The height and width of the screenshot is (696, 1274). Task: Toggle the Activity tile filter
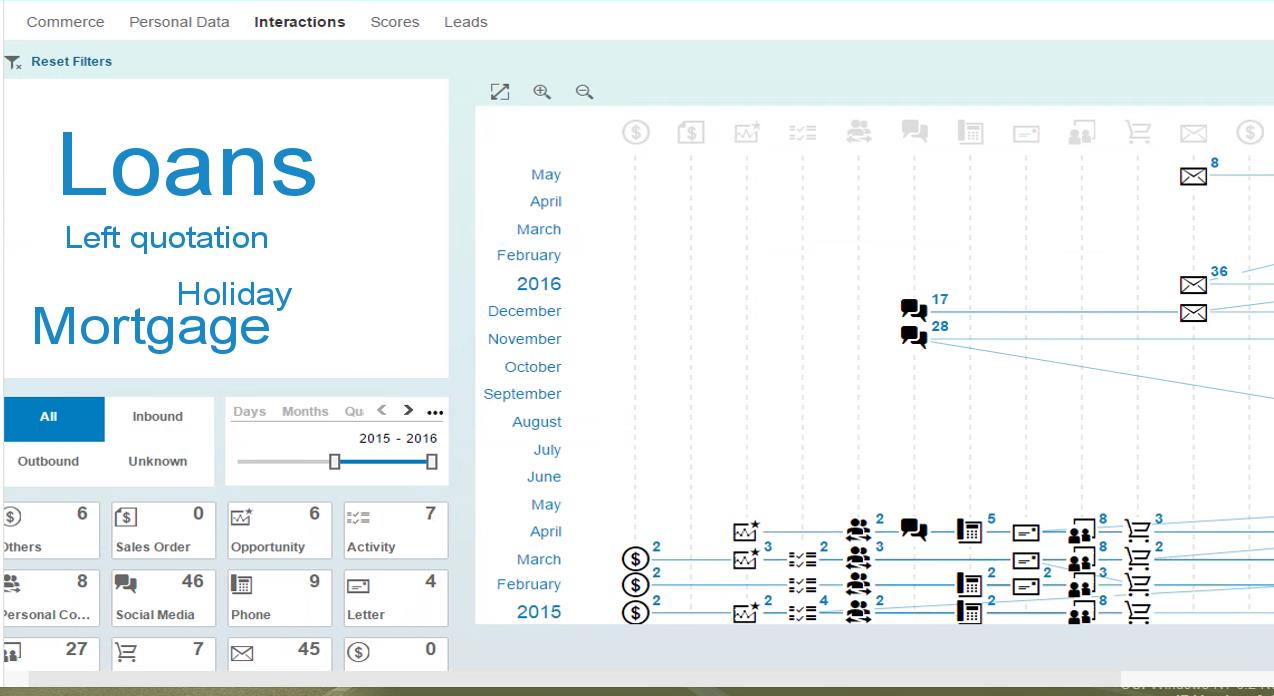pos(395,530)
